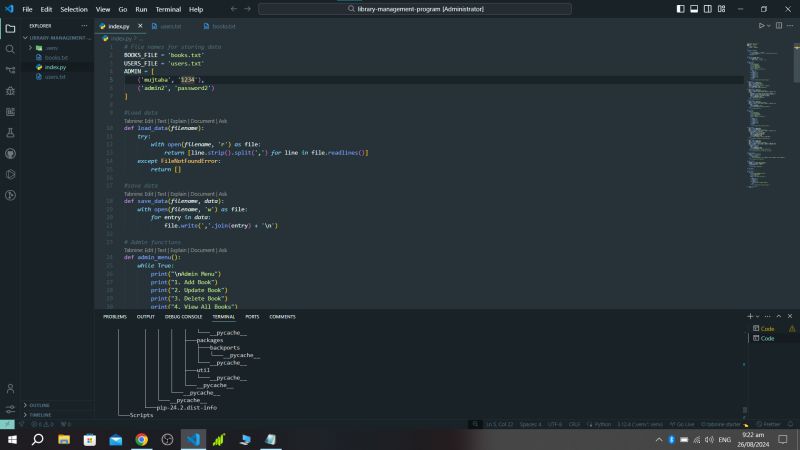Viewport: 800px width, 450px height.
Task: Click Prettier in the status bar
Action: 768,424
